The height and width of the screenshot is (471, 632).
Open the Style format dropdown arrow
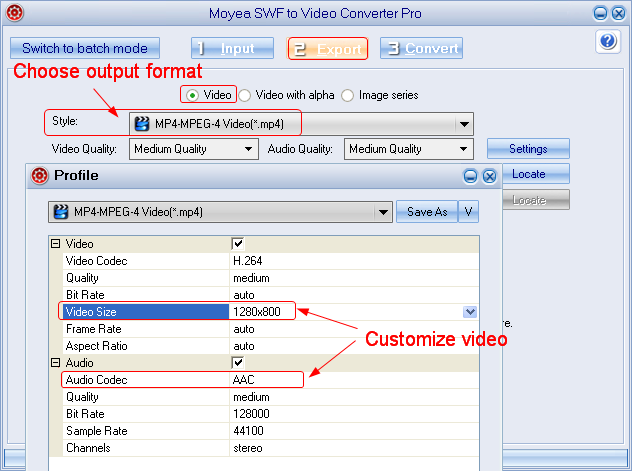point(464,124)
